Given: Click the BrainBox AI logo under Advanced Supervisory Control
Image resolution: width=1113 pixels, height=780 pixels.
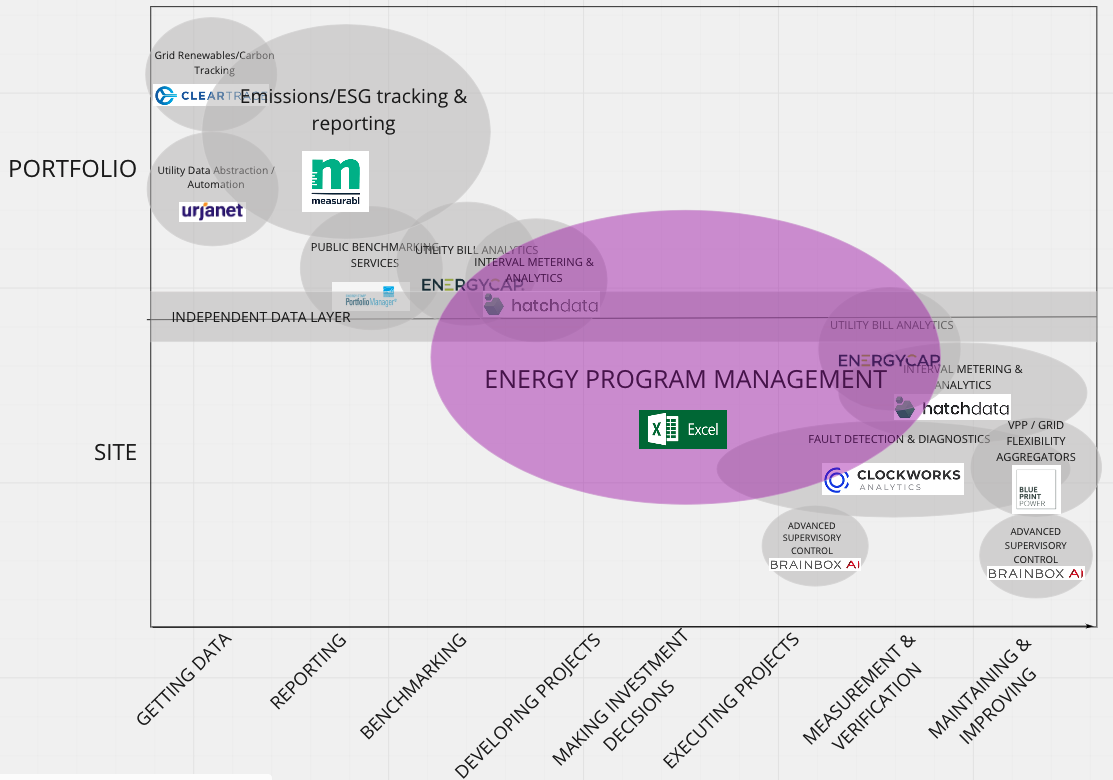Looking at the screenshot, I should [815, 564].
